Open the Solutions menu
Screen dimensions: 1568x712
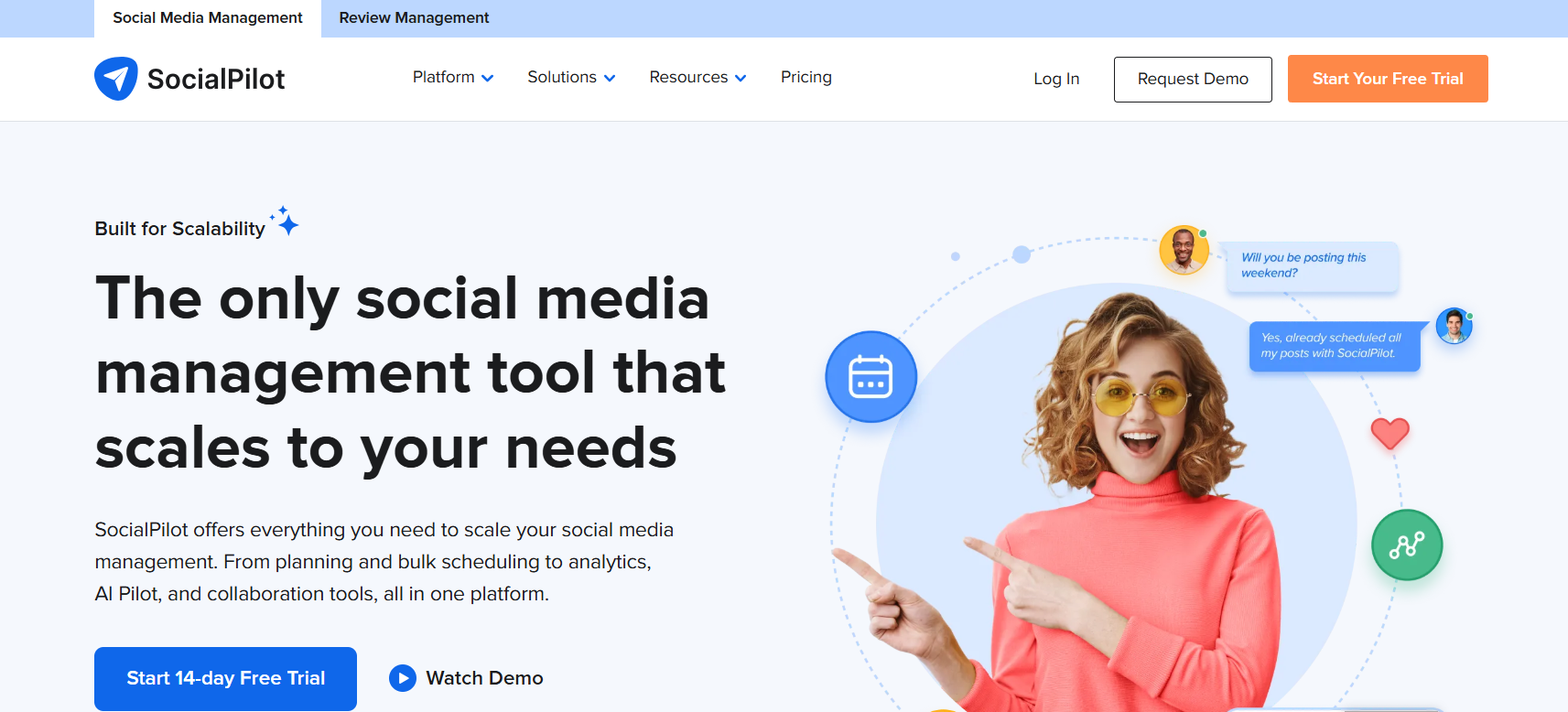[x=571, y=78]
